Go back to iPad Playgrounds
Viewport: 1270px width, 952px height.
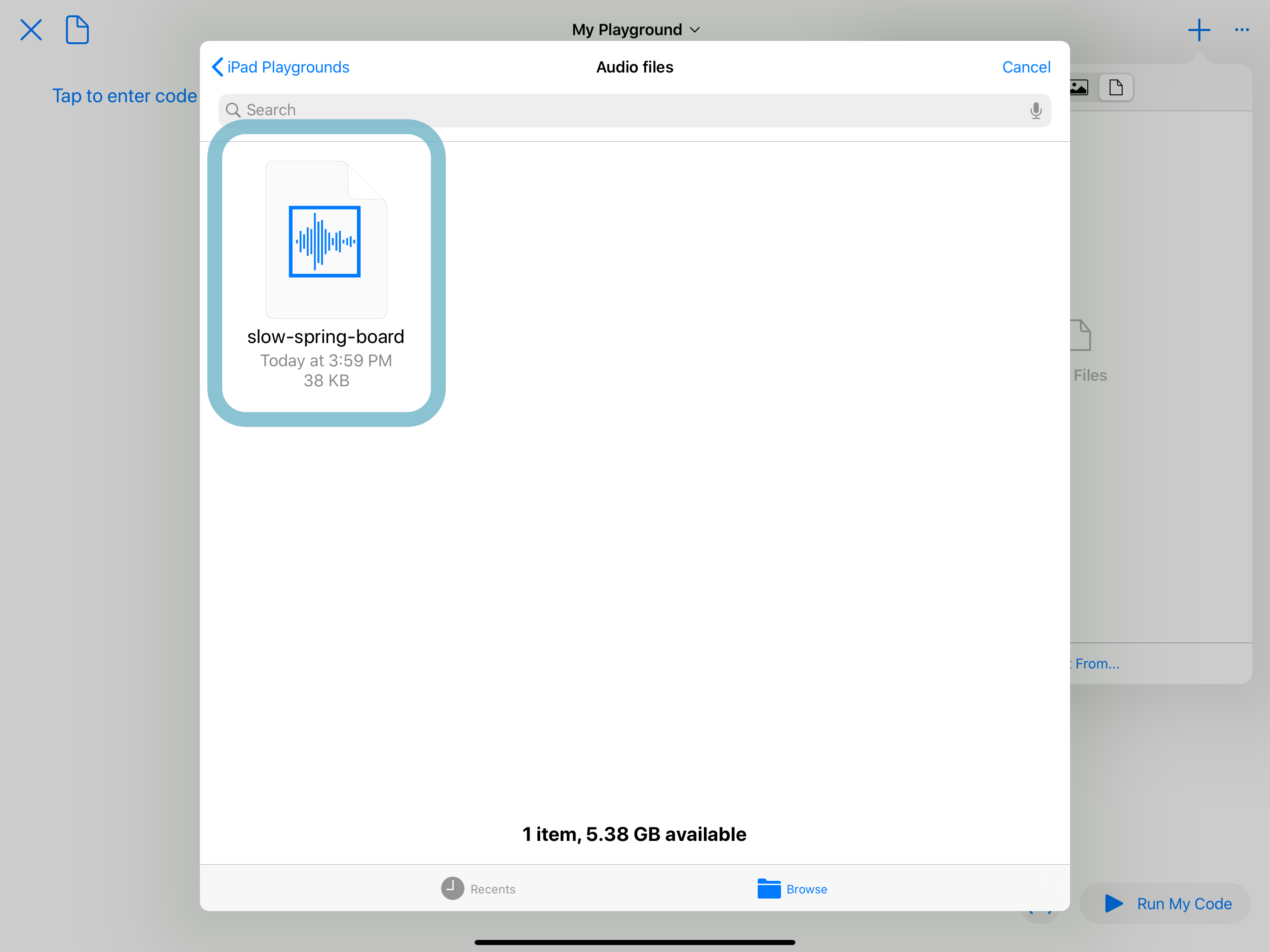(281, 67)
